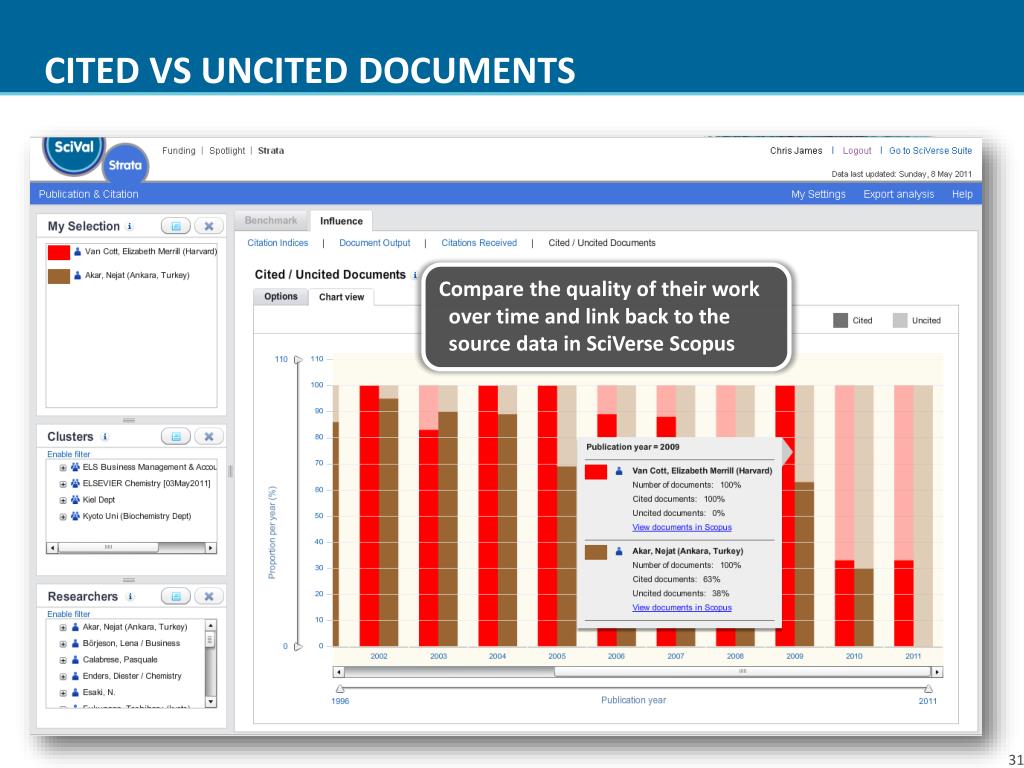Clear Researchers with the X button

(209, 596)
